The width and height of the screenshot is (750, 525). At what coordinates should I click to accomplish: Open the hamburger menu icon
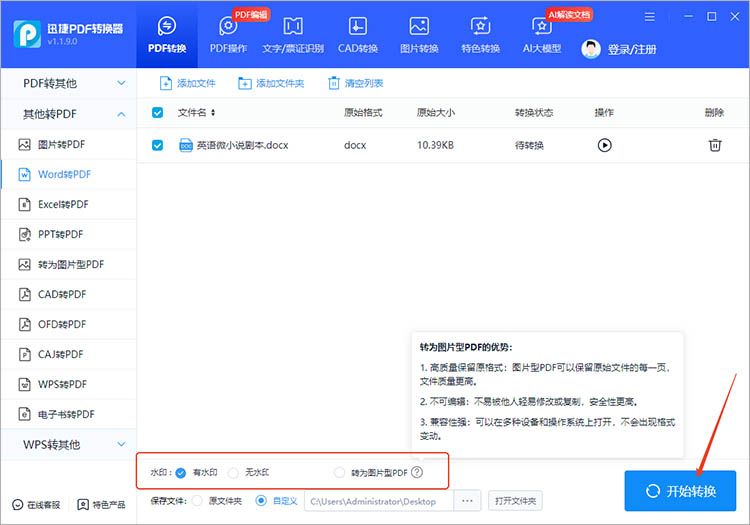click(x=650, y=17)
